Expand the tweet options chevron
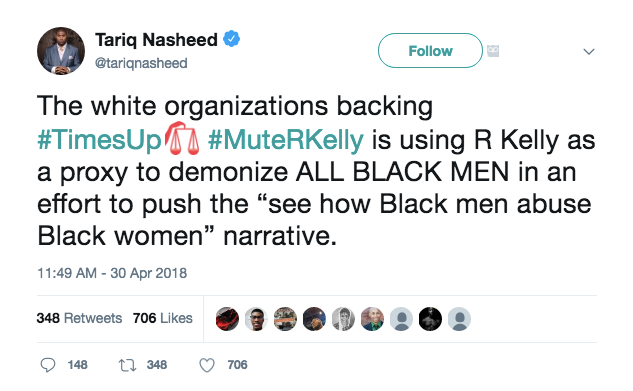633x391 pixels. (x=589, y=52)
